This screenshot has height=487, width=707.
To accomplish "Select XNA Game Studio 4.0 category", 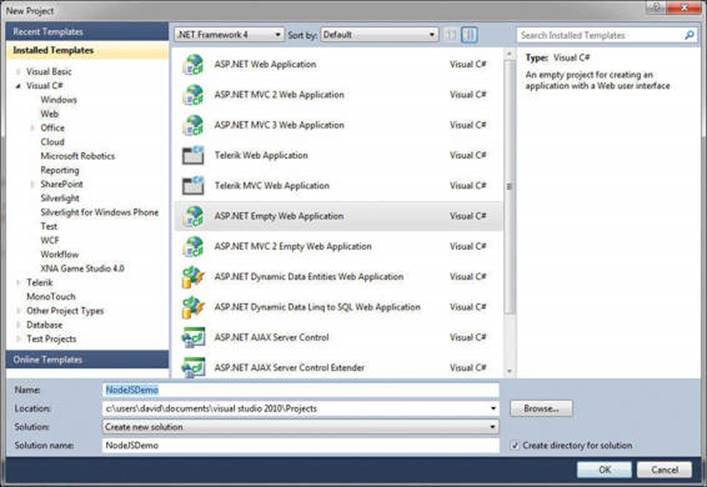I will tap(82, 269).
